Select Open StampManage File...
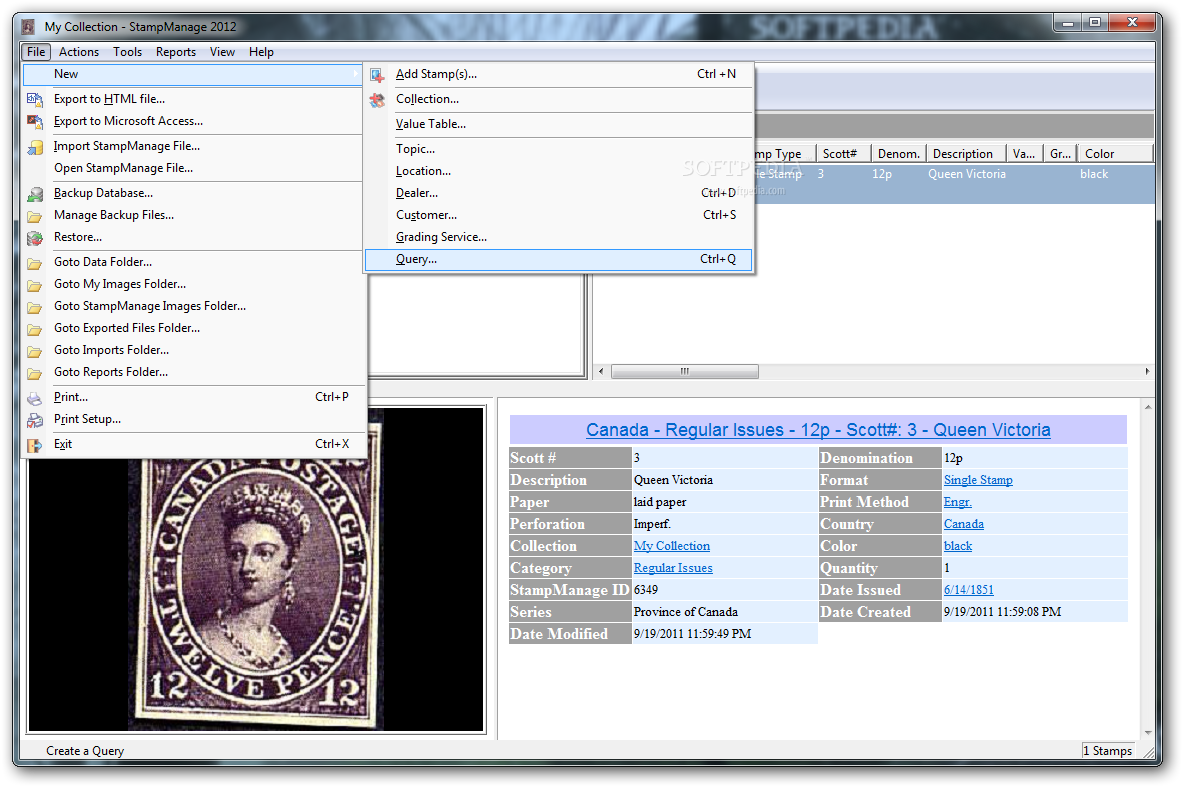The image size is (1183, 787). [193, 168]
